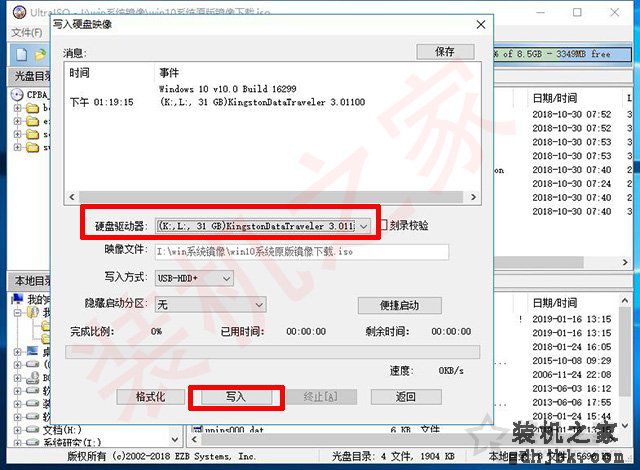Collapse the documents node under My Computer
Image resolution: width=640 pixels, height=470 pixels.
pyautogui.click(x=17, y=313)
